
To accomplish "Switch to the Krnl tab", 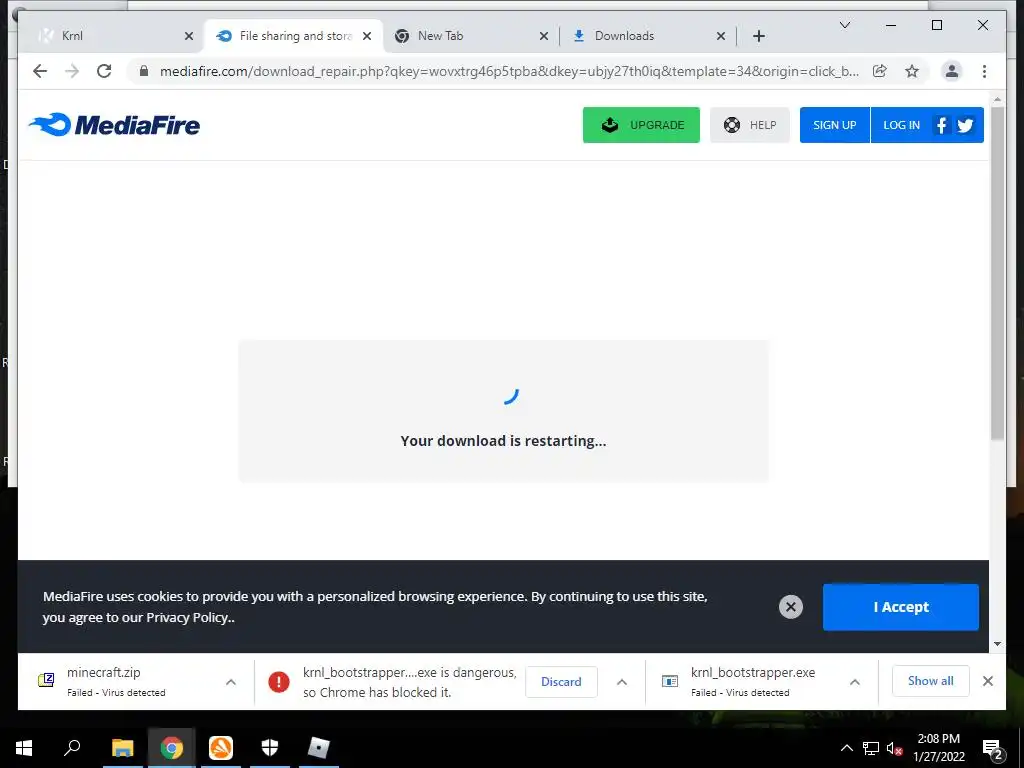I will 111,36.
